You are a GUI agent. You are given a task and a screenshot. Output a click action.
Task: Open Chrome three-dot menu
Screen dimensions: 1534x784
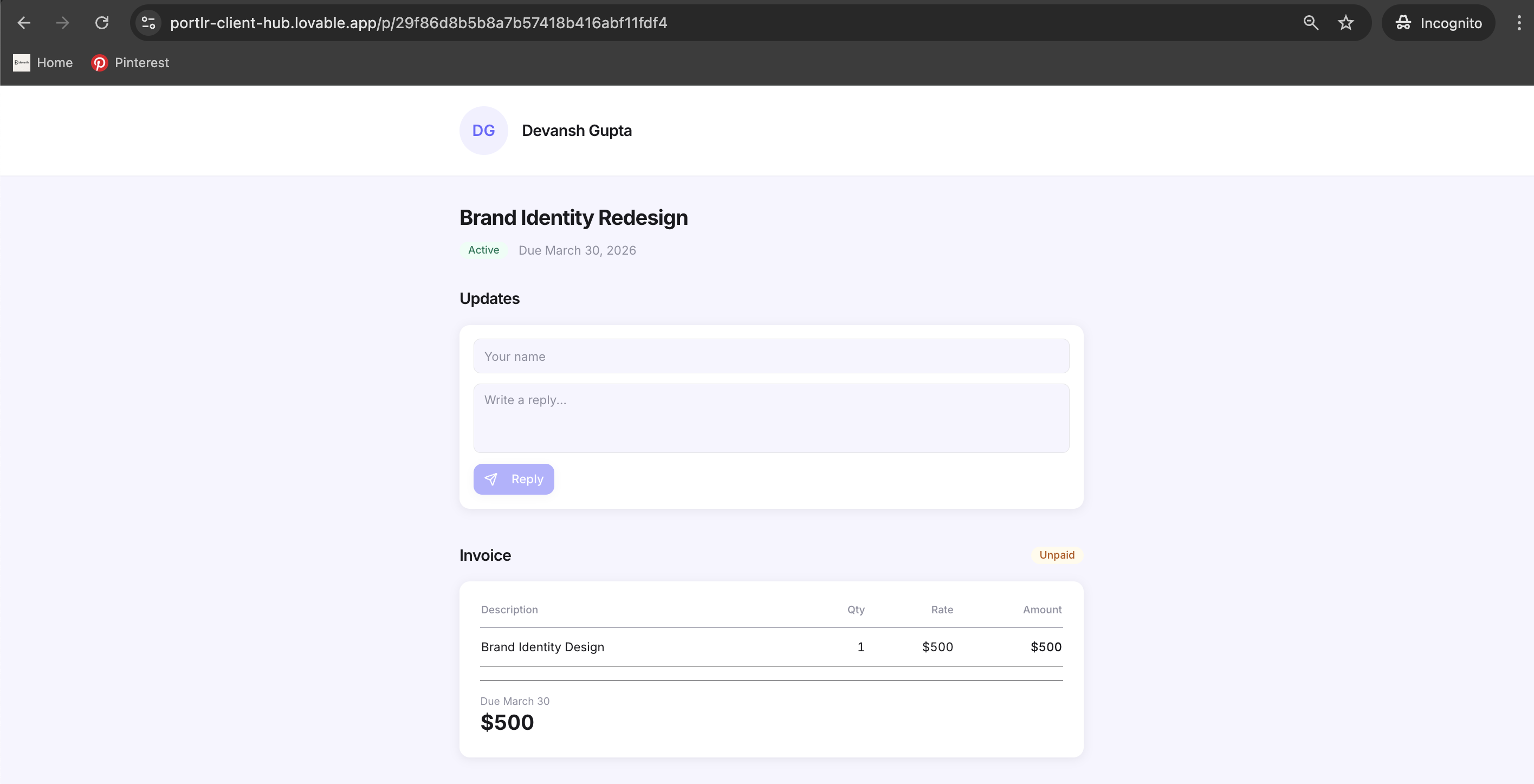1518,23
